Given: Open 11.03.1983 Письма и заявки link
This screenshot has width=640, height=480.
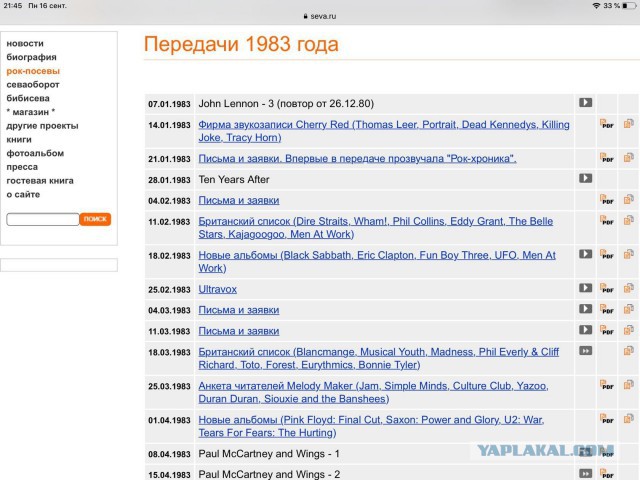Looking at the screenshot, I should tap(239, 331).
